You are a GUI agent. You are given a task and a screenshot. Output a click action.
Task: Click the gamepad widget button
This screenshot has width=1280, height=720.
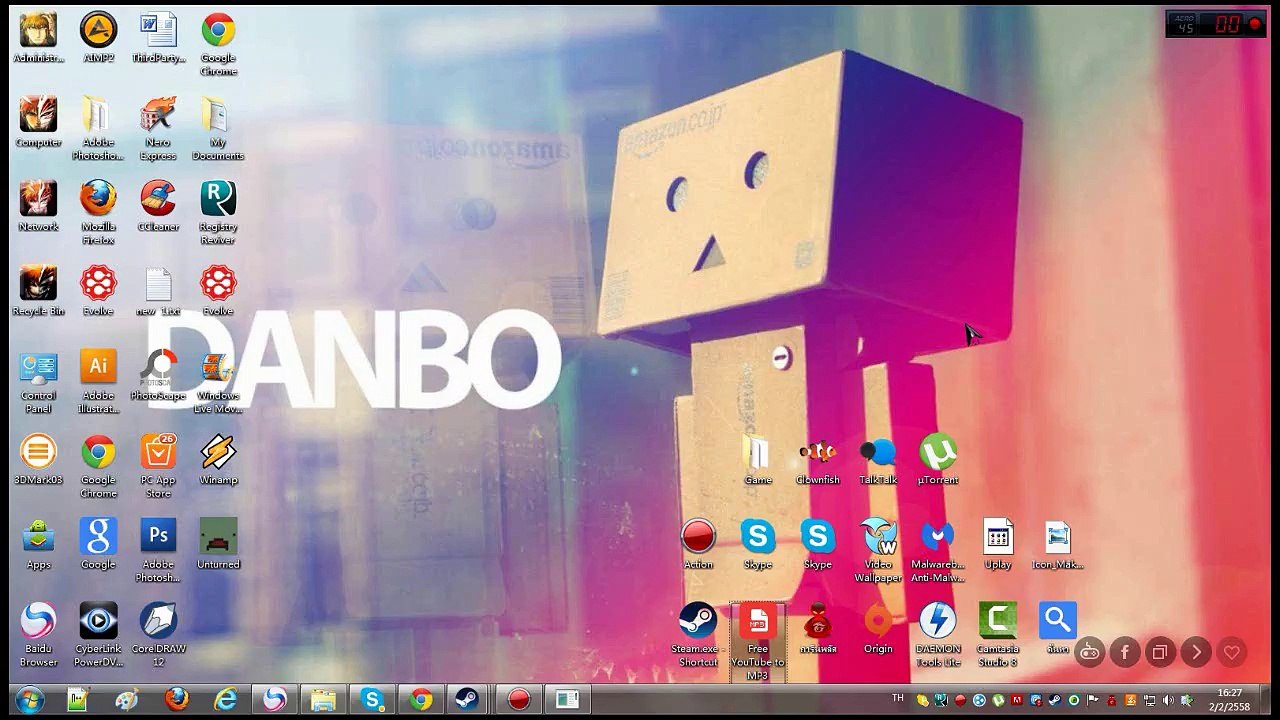(1090, 653)
